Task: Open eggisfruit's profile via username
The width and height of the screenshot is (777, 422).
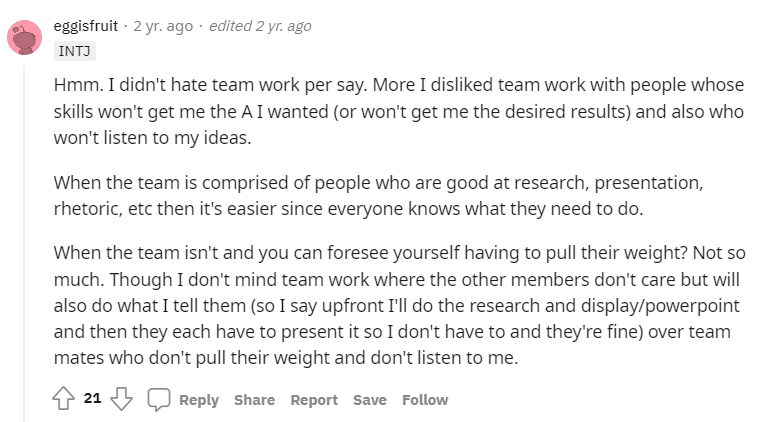Action: (x=83, y=26)
